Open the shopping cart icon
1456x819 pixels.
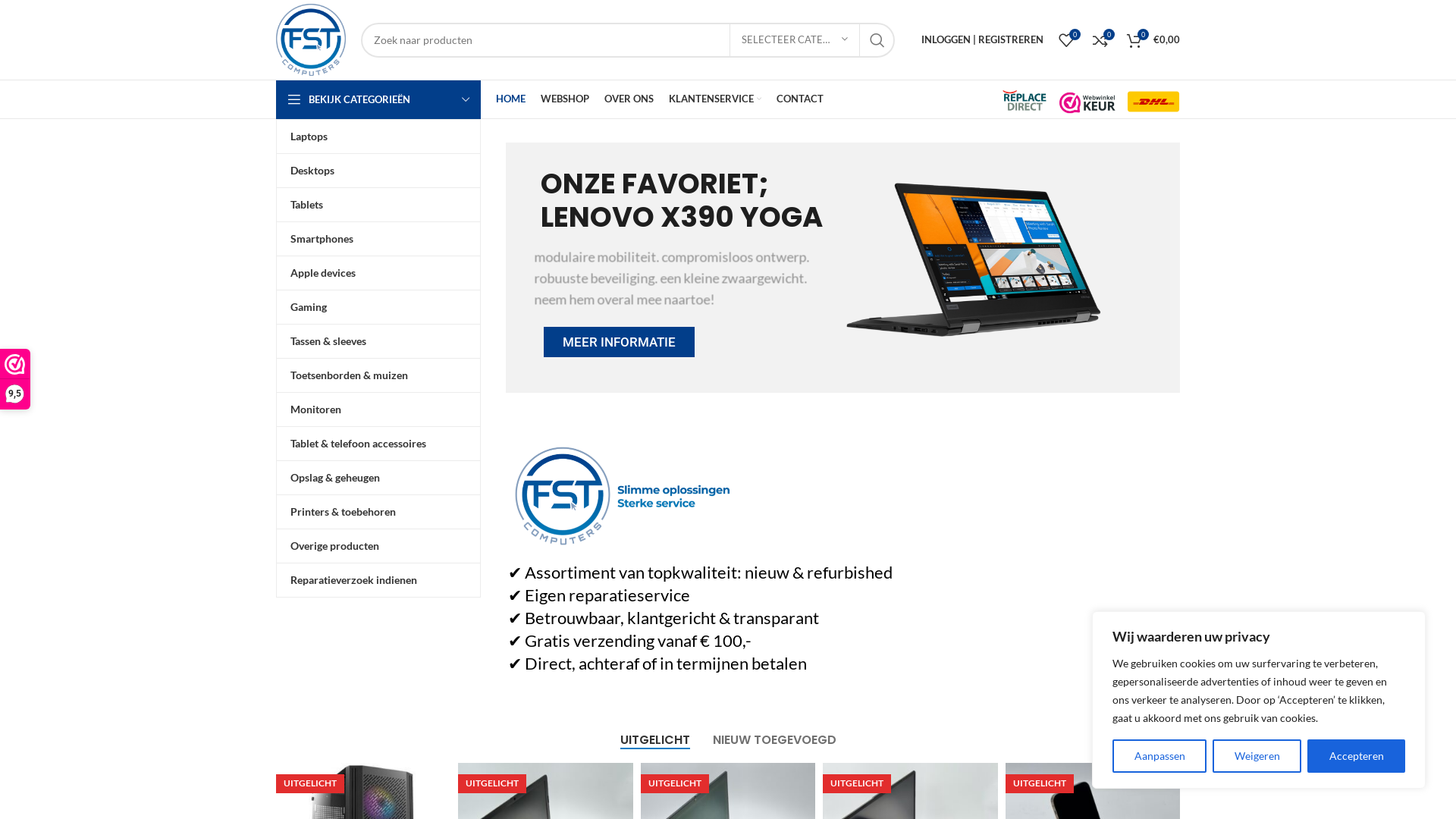point(1134,40)
